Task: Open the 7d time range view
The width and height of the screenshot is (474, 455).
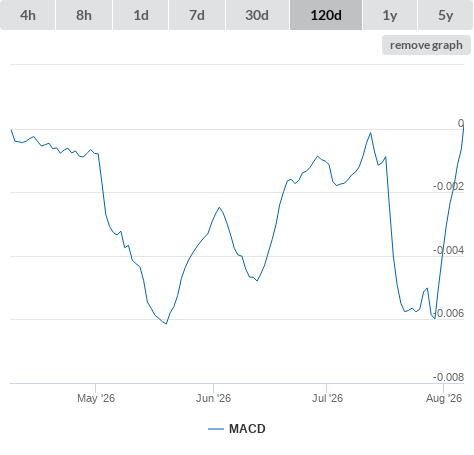Action: point(197,15)
